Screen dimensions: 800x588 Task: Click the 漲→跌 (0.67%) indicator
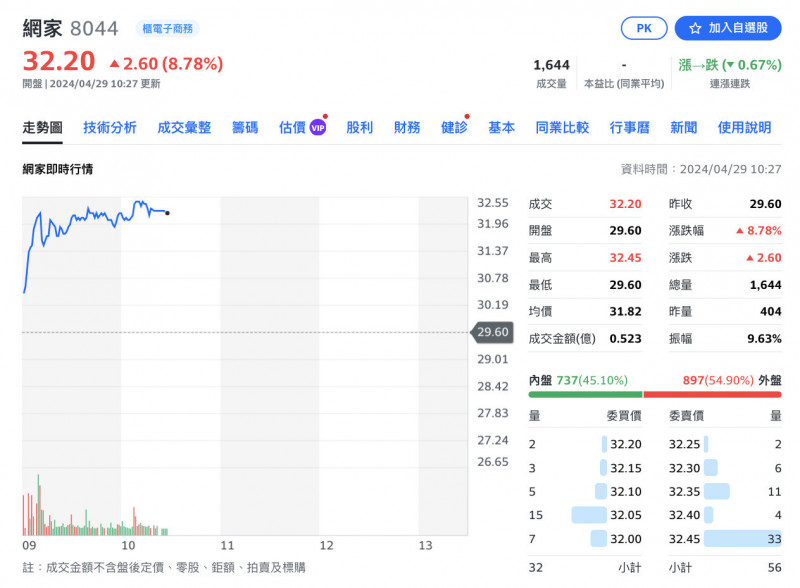point(730,65)
